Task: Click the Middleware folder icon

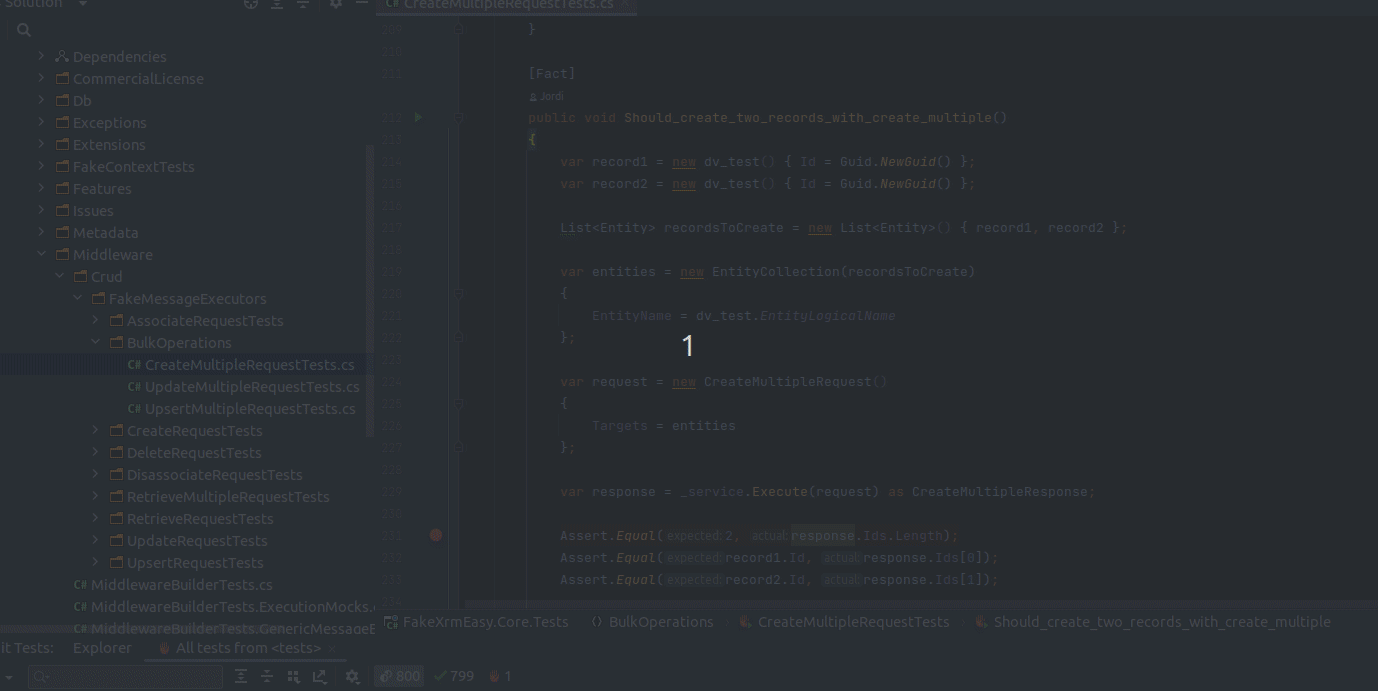Action: click(62, 255)
